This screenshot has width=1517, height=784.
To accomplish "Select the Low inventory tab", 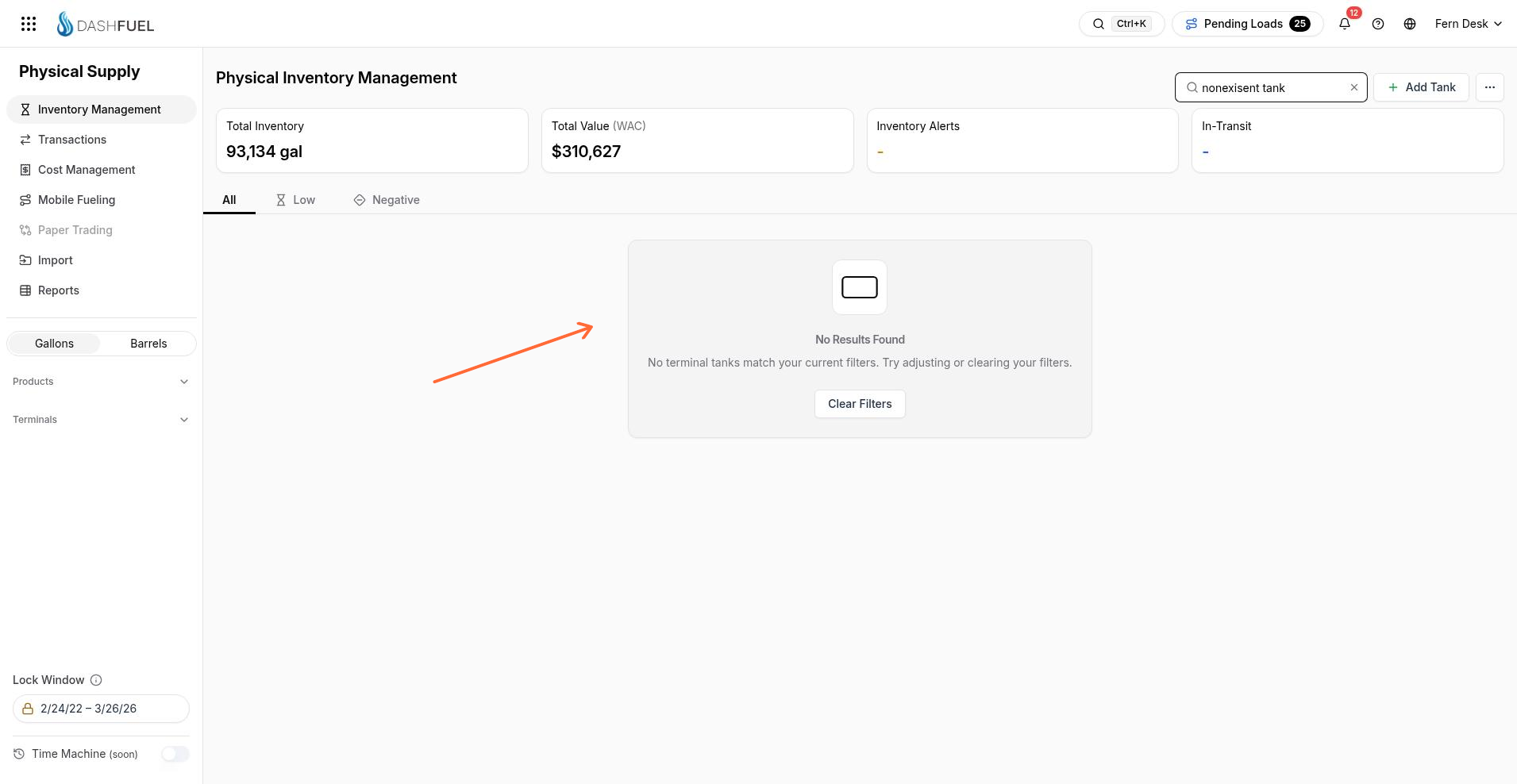I will [x=295, y=200].
